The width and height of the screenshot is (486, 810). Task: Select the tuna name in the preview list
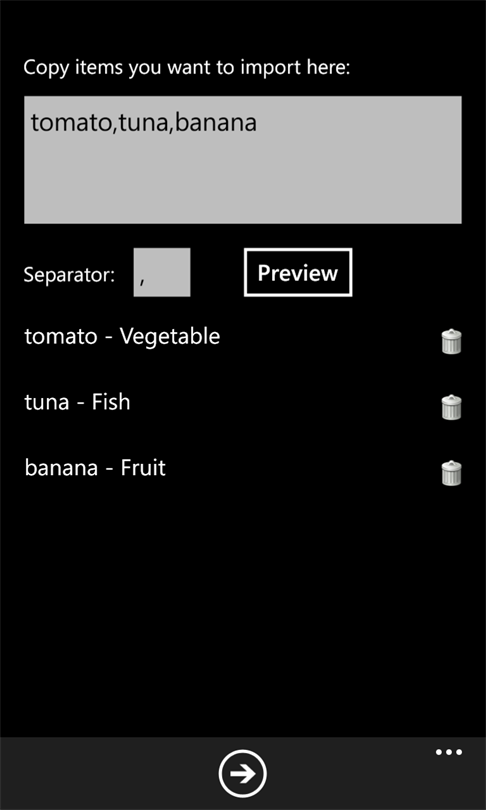[x=47, y=402]
